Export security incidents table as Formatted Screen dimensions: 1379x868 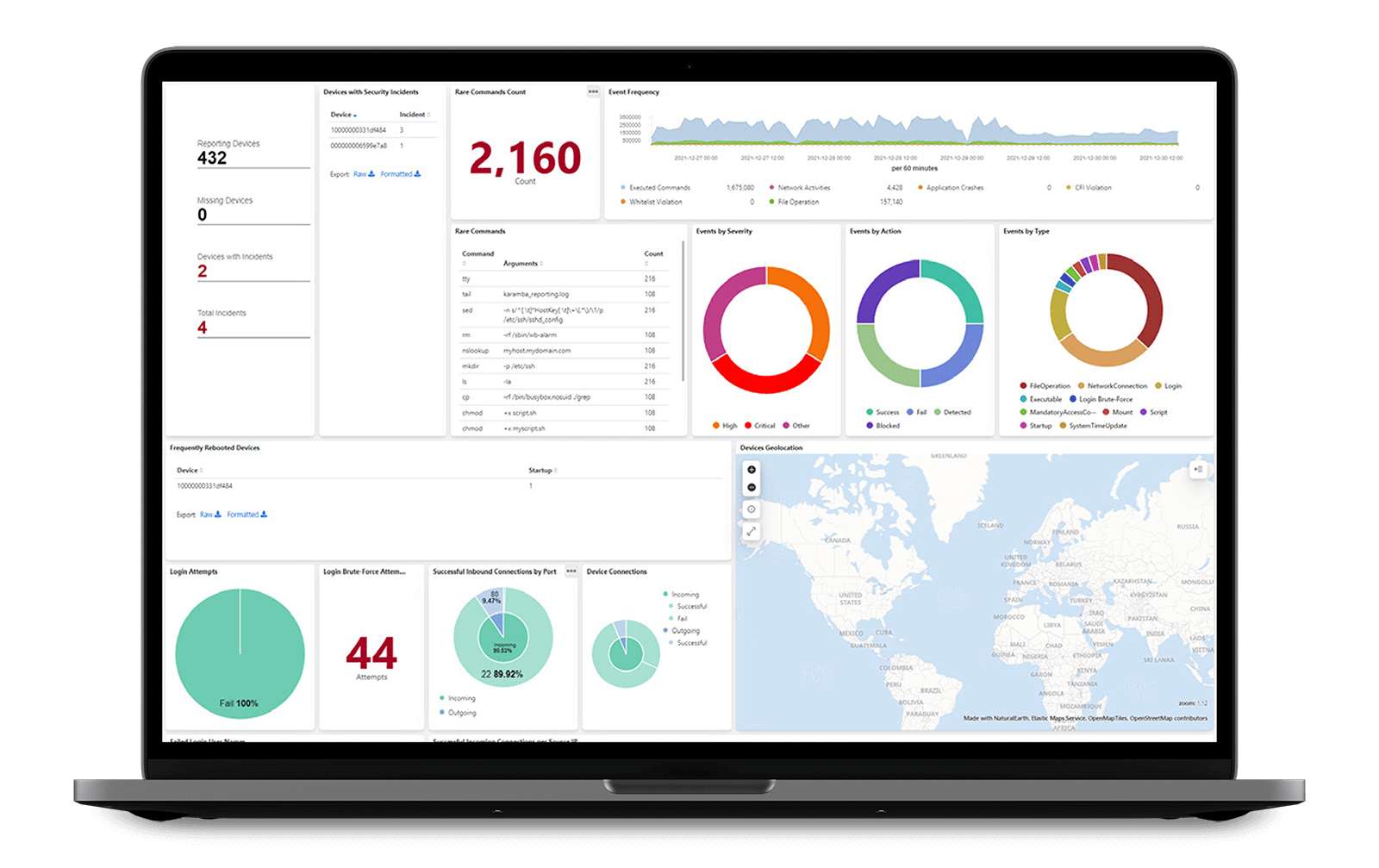pyautogui.click(x=401, y=174)
